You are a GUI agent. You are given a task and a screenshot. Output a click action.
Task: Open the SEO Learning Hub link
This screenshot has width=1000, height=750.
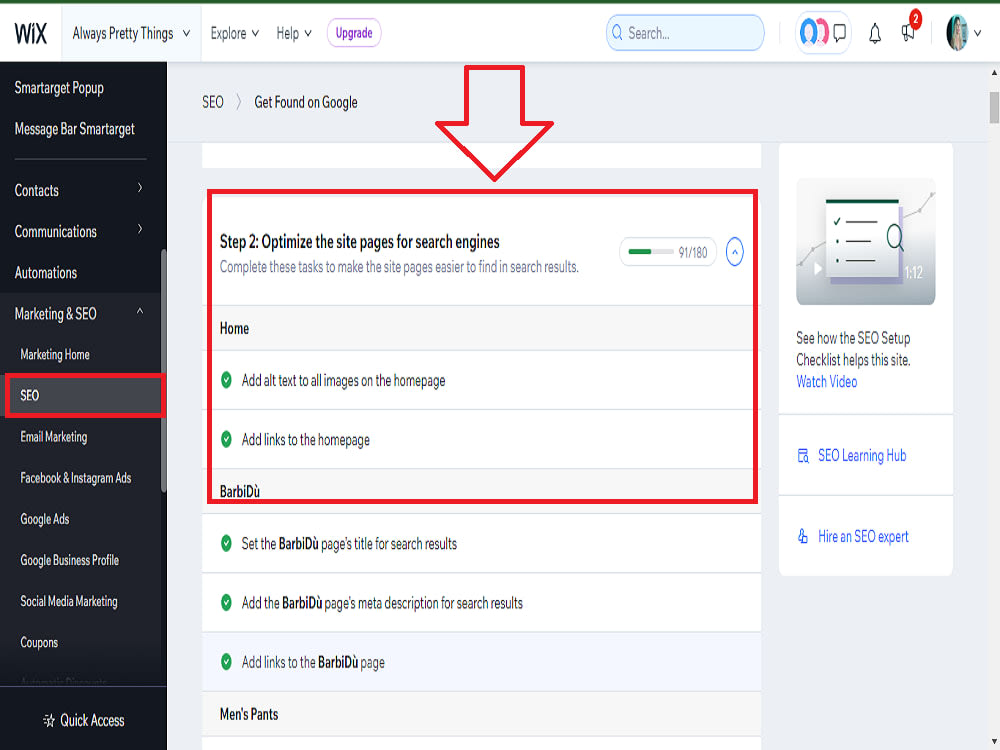tap(862, 455)
